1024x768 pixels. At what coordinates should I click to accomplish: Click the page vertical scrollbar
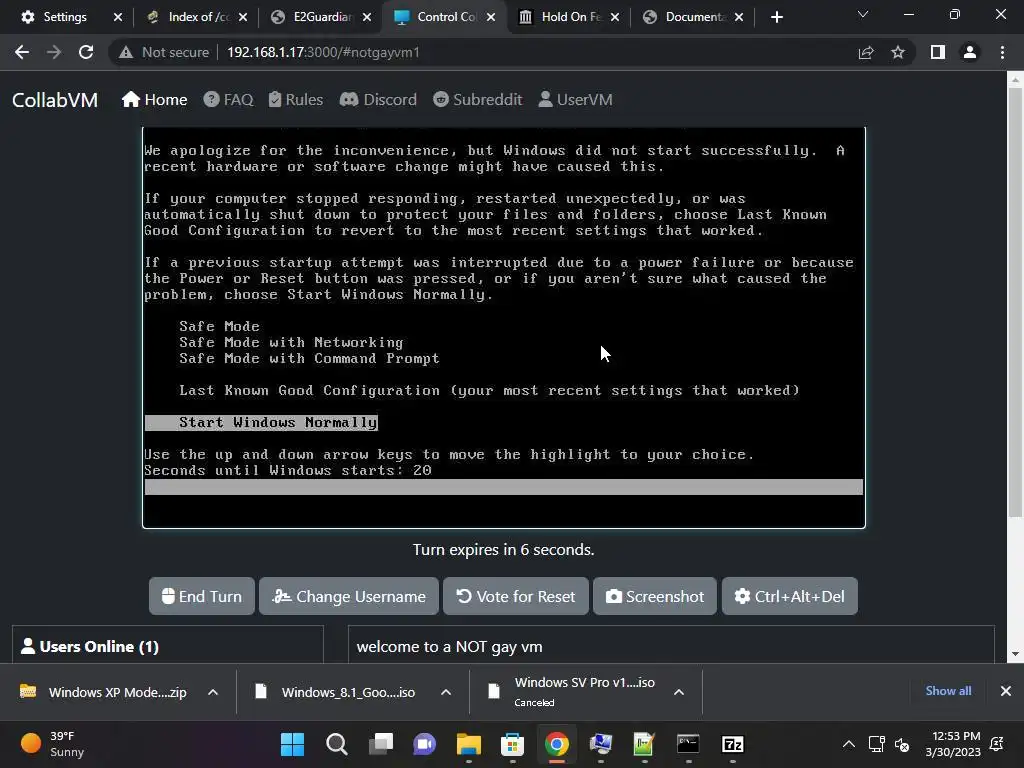click(1015, 300)
